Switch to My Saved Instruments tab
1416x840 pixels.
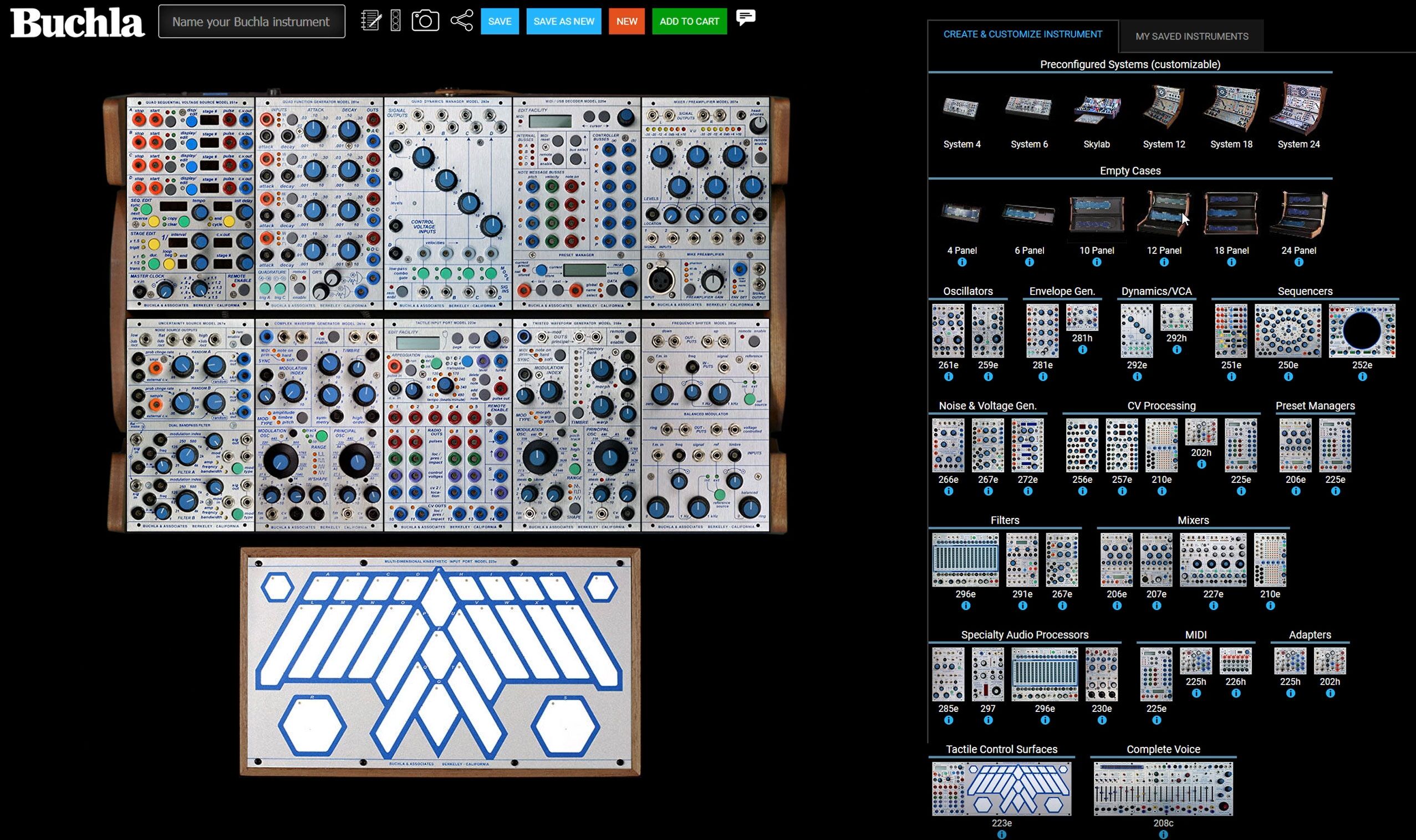1191,36
